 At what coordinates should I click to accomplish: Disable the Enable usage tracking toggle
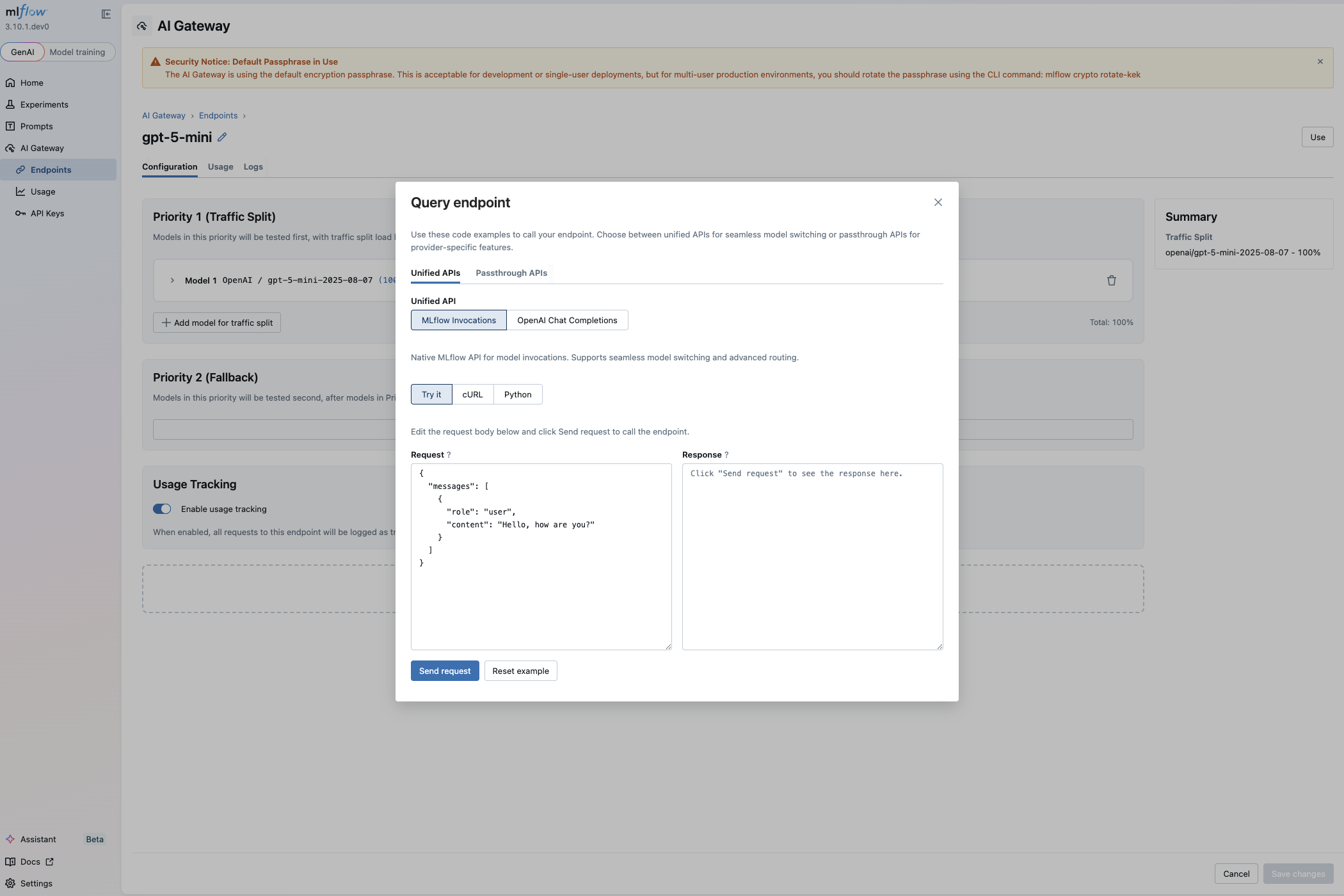coord(162,509)
